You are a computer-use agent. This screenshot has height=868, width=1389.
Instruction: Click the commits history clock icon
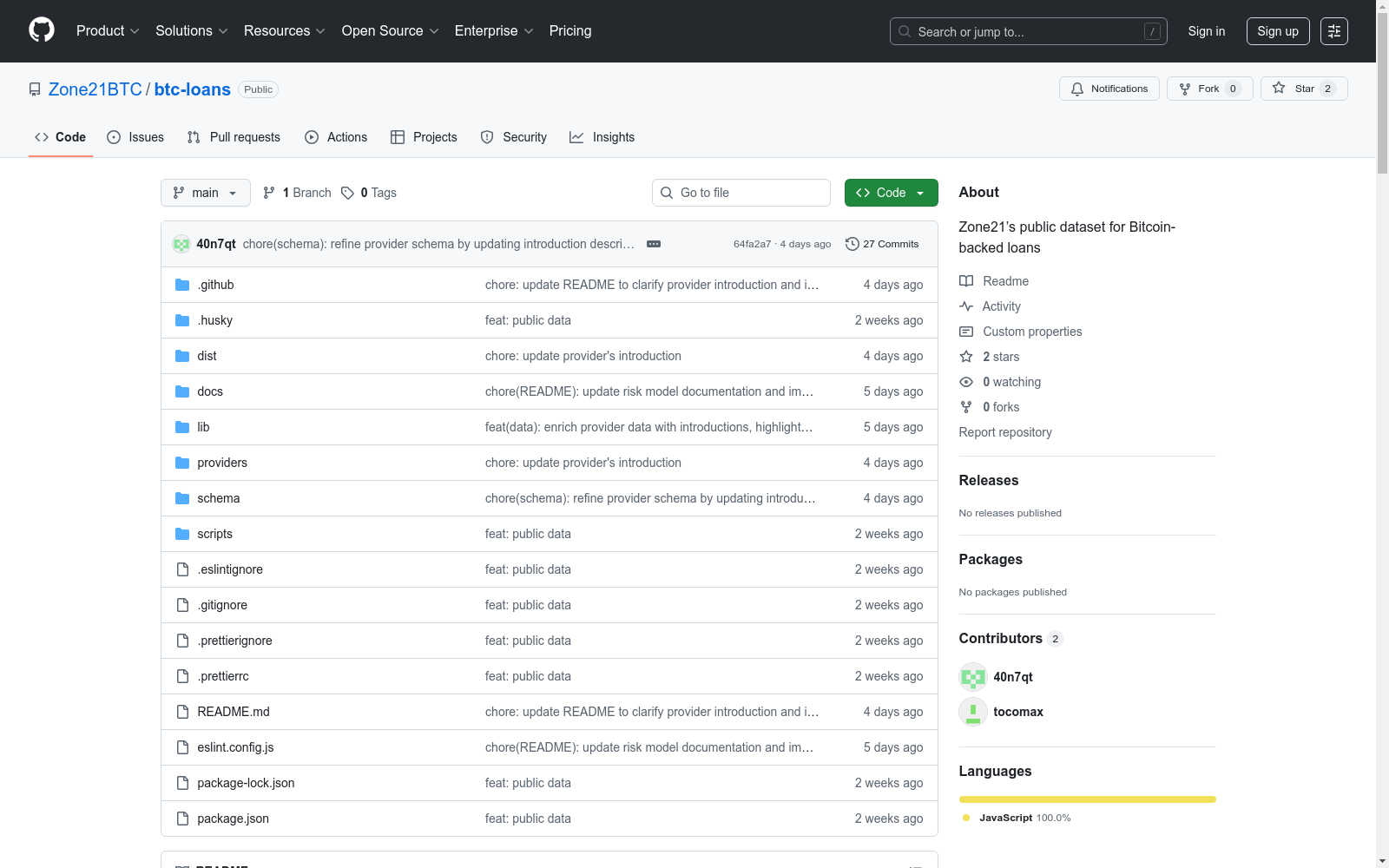coord(852,244)
